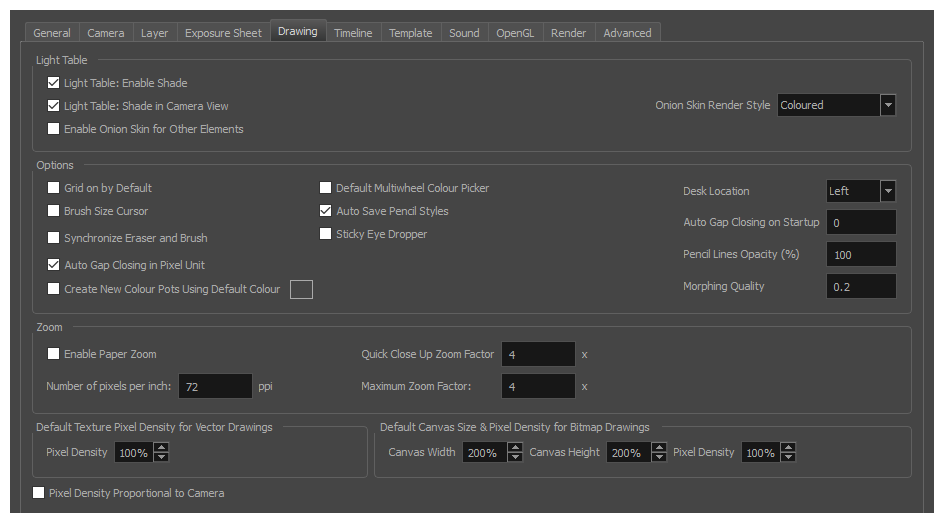Tick Enable Paper Zoom checkbox
This screenshot has height=523, width=944.
click(x=54, y=354)
